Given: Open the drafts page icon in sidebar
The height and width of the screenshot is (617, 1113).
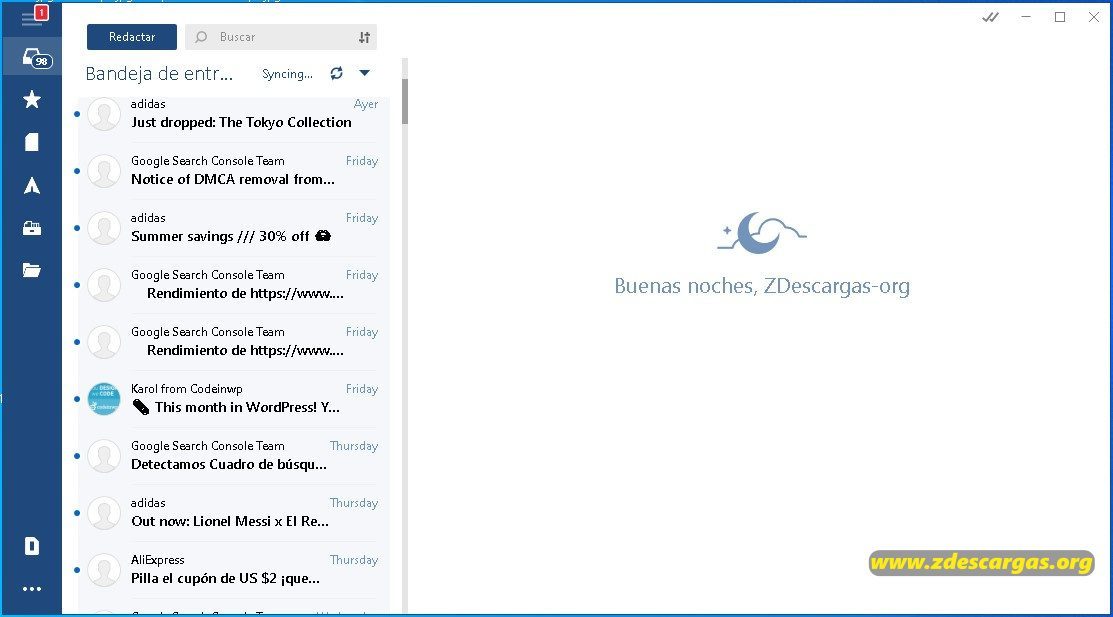Looking at the screenshot, I should (31, 142).
